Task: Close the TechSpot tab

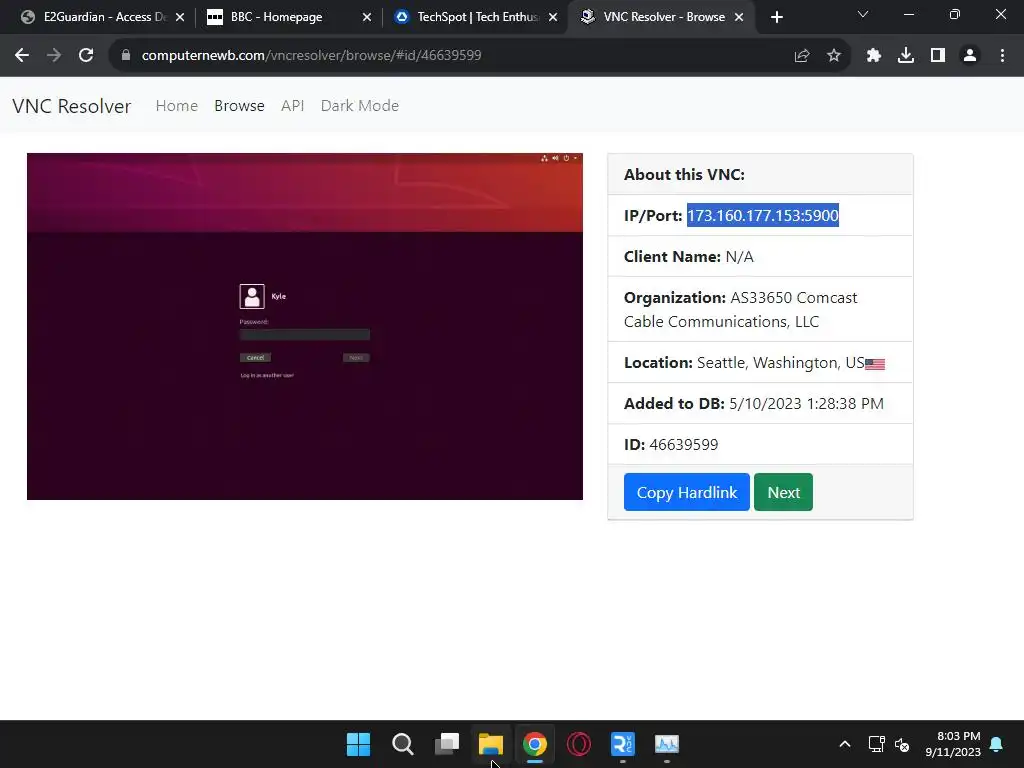Action: [x=553, y=17]
